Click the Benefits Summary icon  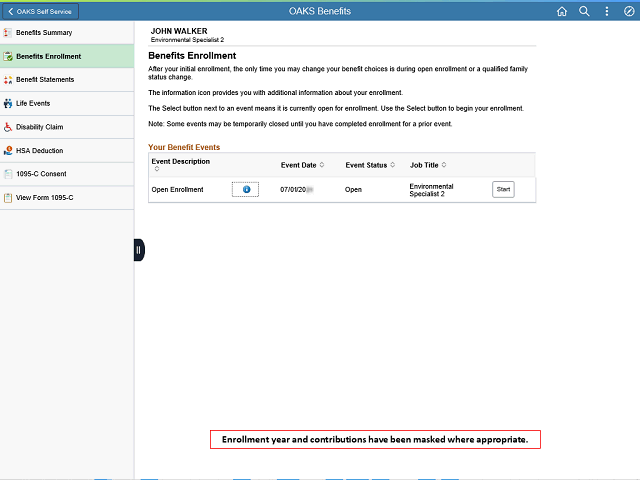point(8,33)
